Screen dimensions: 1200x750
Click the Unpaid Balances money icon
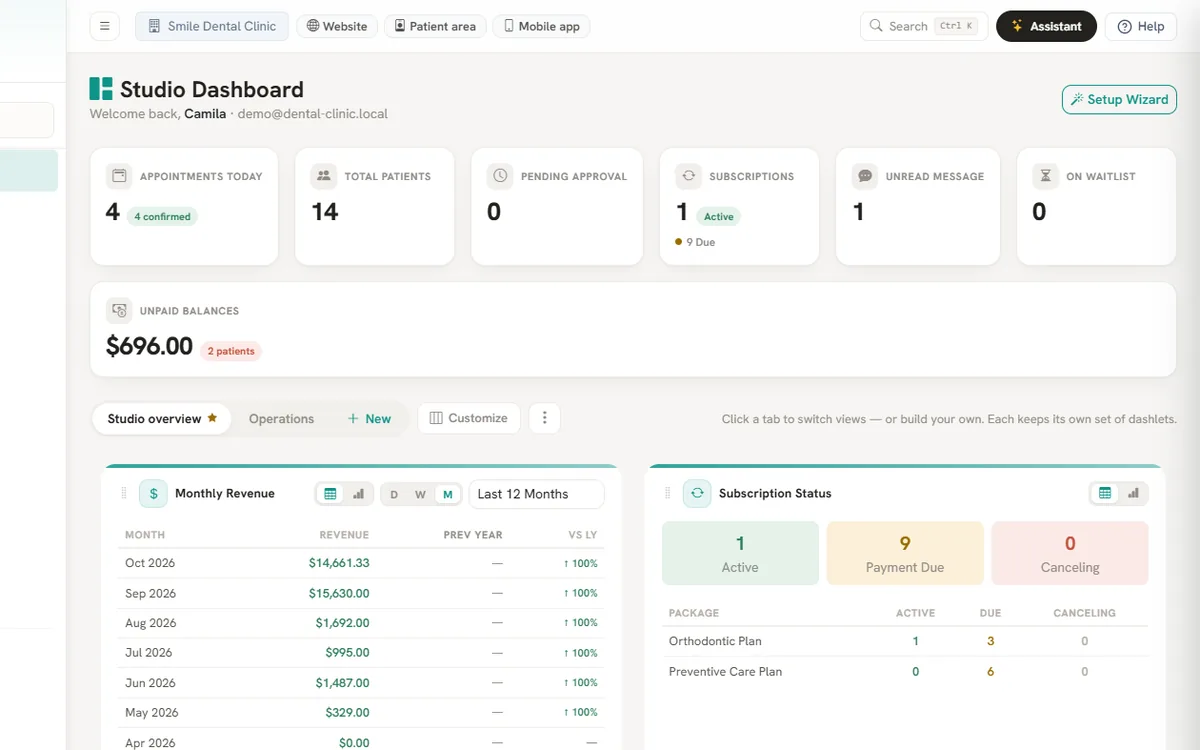tap(119, 311)
